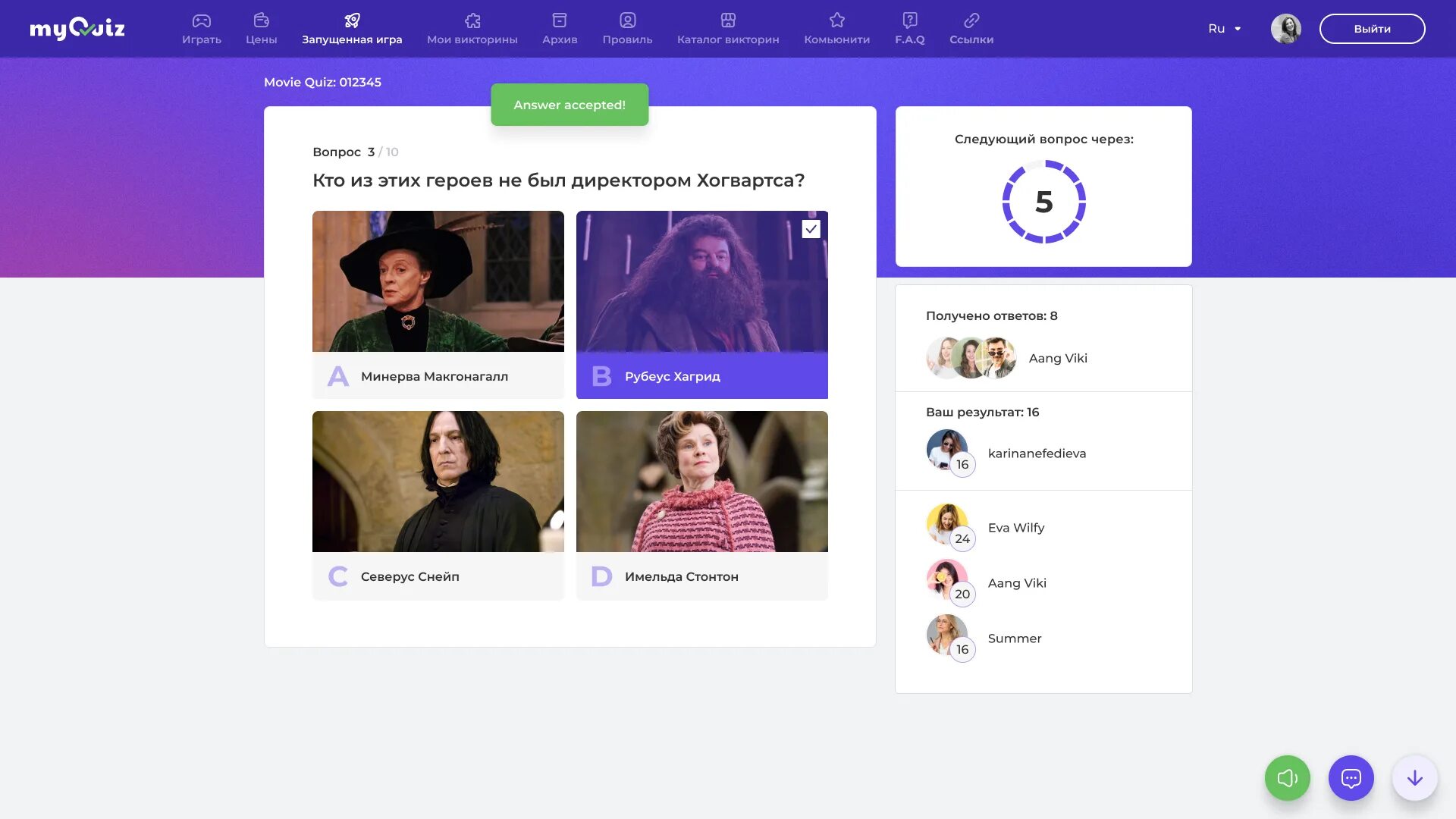
Task: Click the Провиль link label
Action: tap(628, 39)
